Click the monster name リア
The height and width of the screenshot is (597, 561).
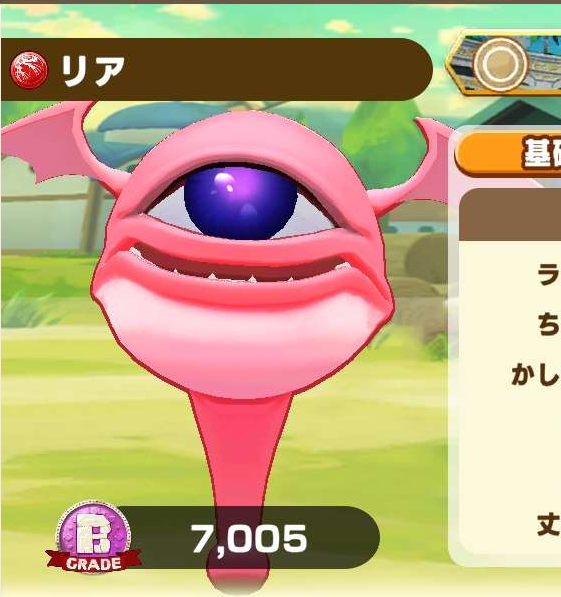[x=93, y=71]
